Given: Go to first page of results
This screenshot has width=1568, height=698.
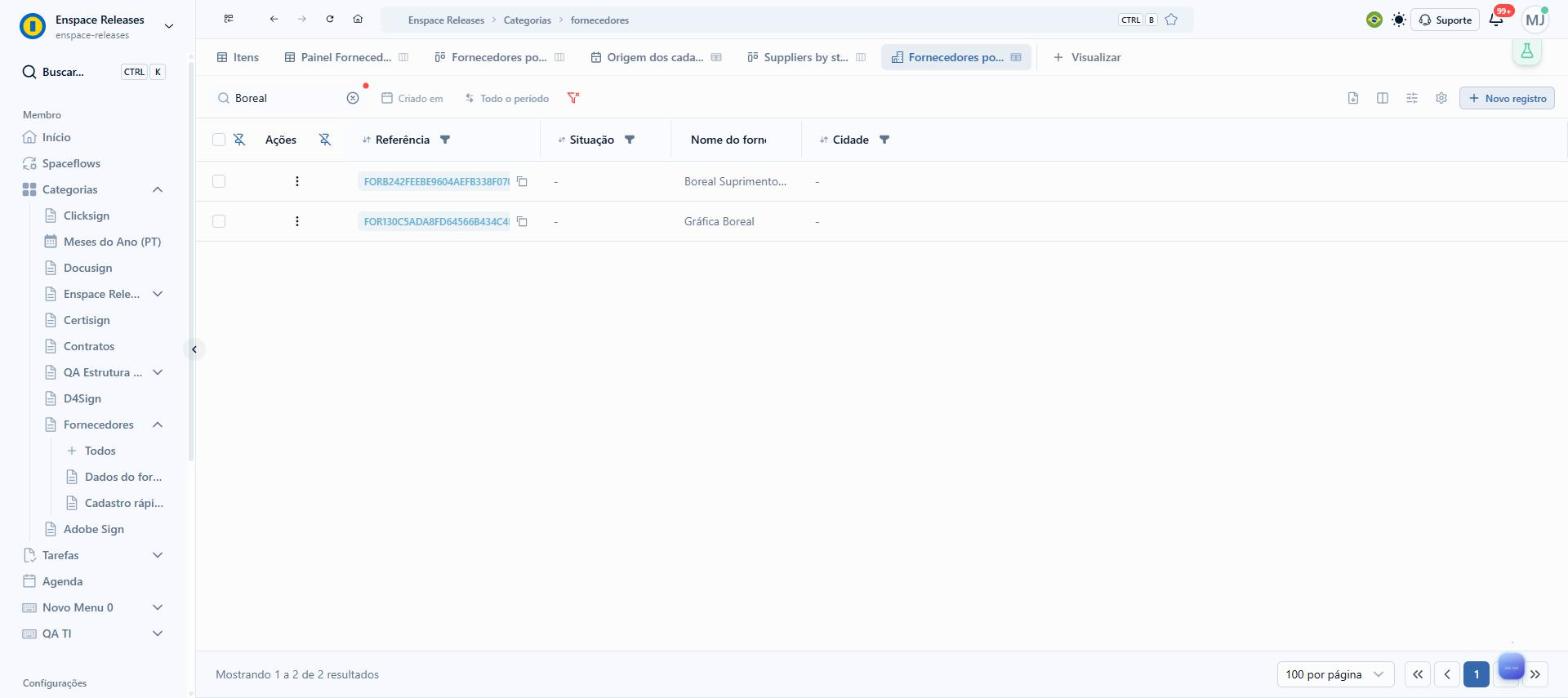Looking at the screenshot, I should [1417, 674].
